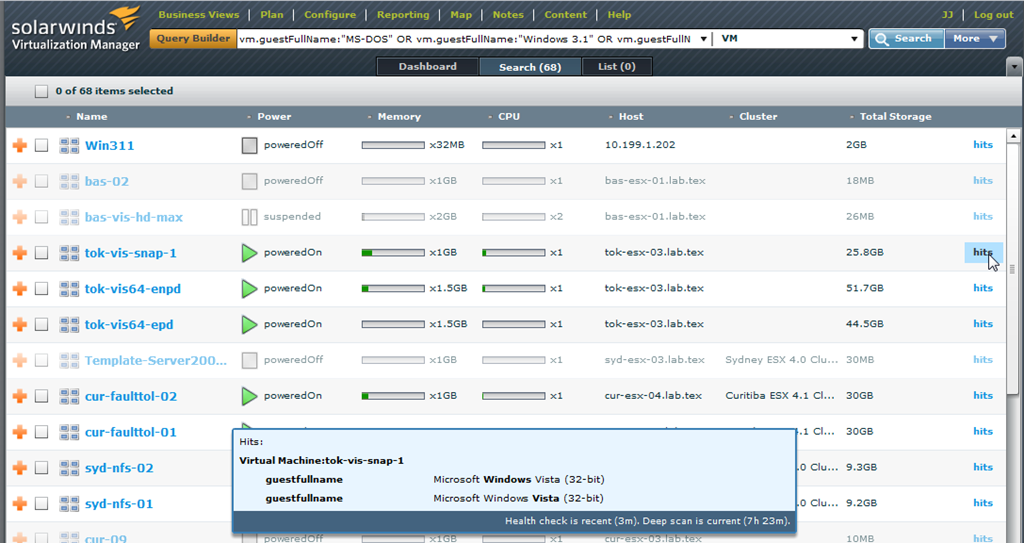The image size is (1024, 543).
Task: Sort the table by Power column
Action: point(274,116)
